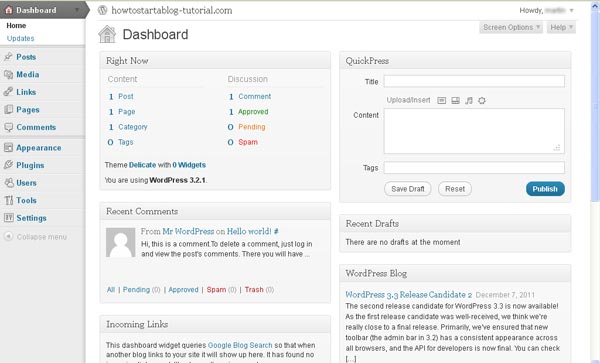
Task: Open the Posts menu
Action: tap(26, 57)
